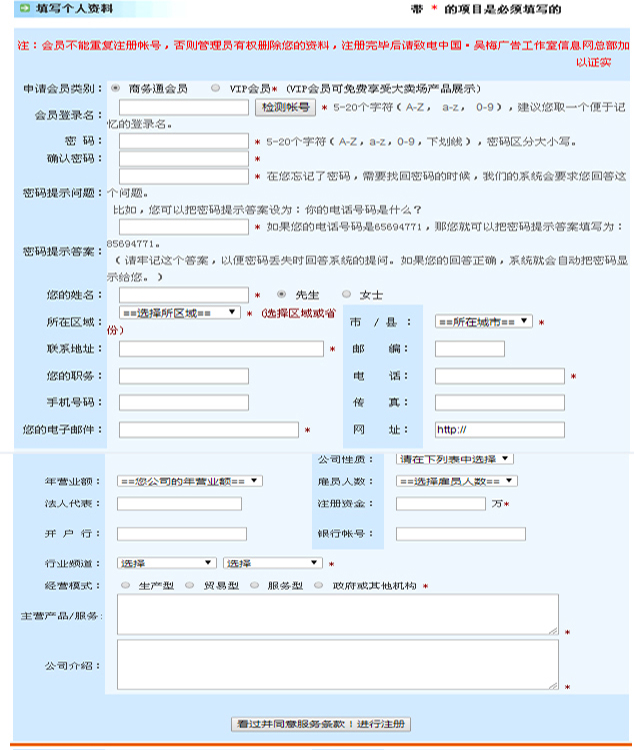Focus the 密码提示问题 input field

pos(184,176)
